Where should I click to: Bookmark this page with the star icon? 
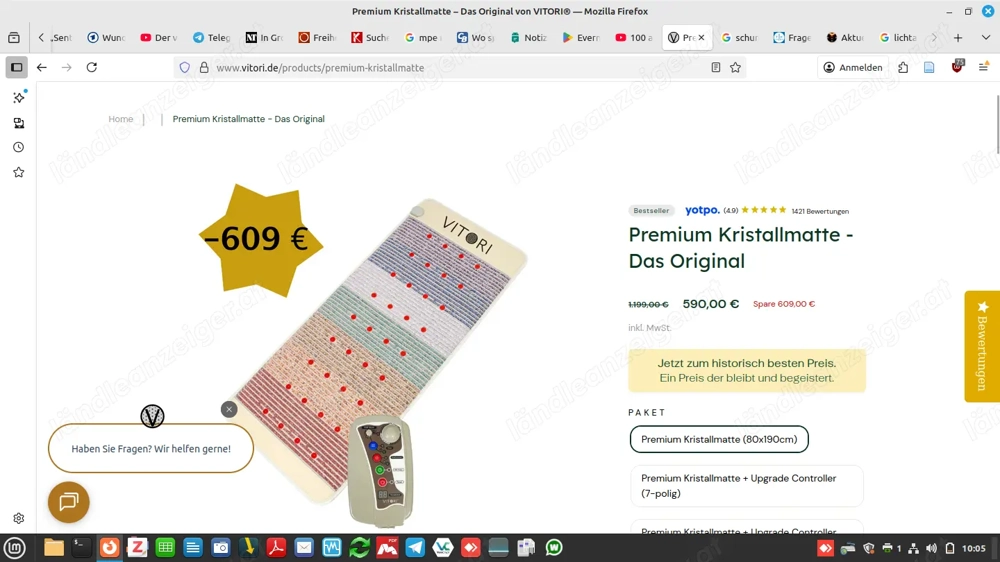click(x=735, y=68)
